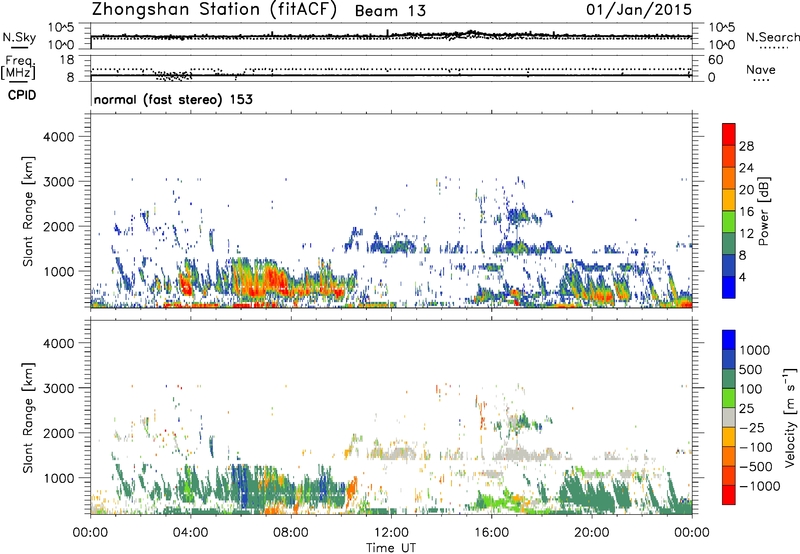Click the "4000" tick of the power panel
Viewport: 800px width, 554px height.
[x=59, y=137]
